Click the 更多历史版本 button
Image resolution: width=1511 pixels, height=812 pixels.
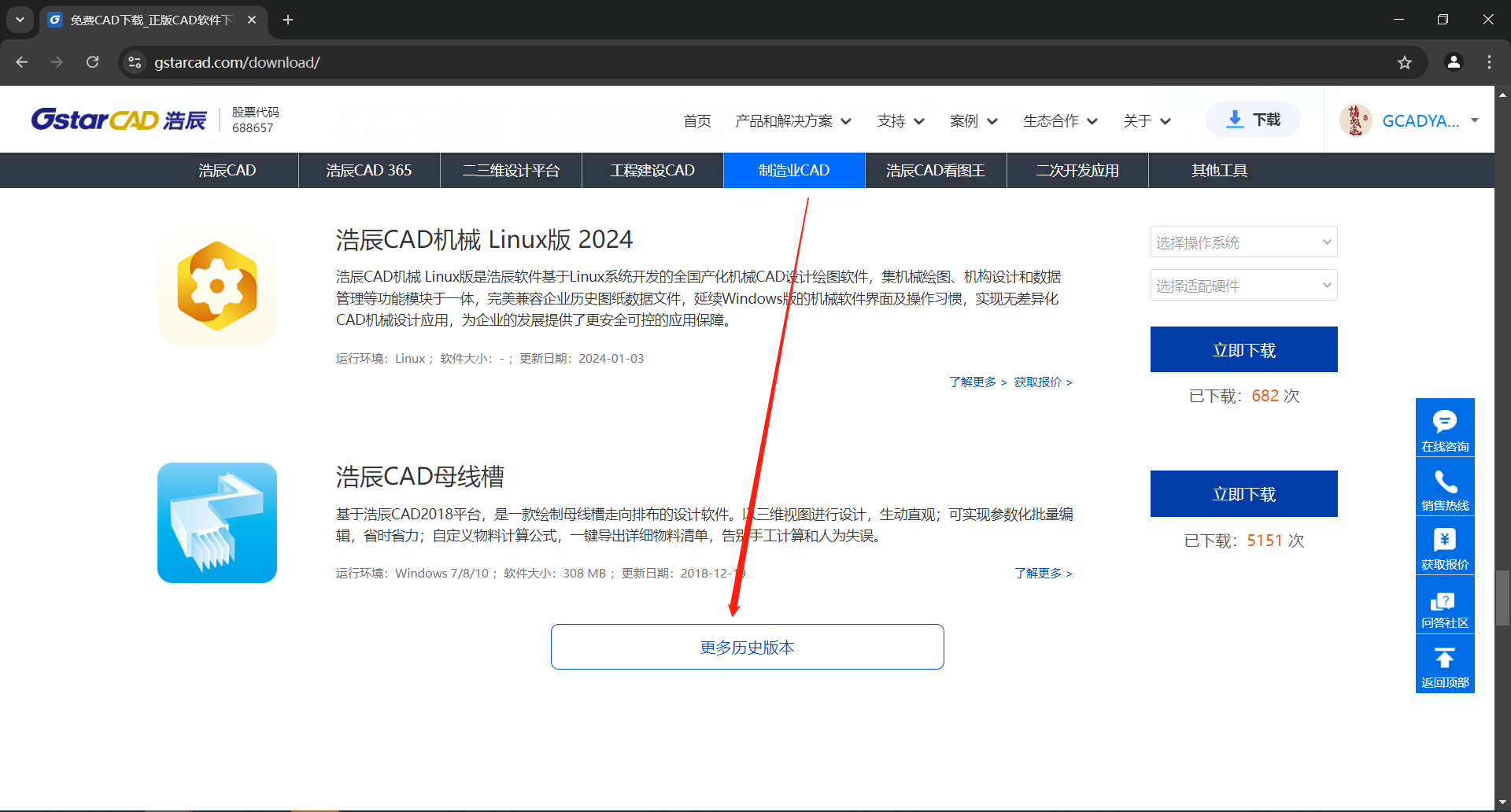(x=747, y=647)
